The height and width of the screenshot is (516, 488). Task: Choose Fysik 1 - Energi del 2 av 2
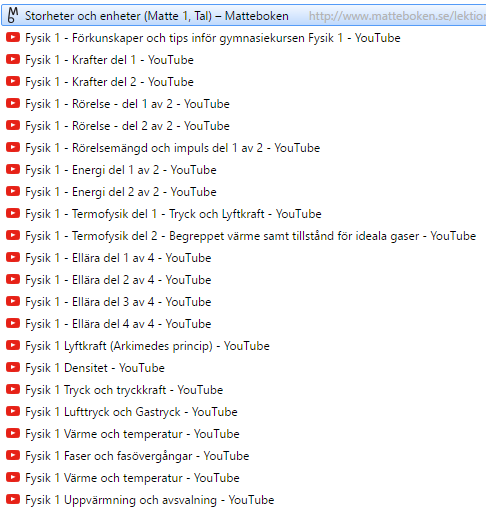pos(121,192)
